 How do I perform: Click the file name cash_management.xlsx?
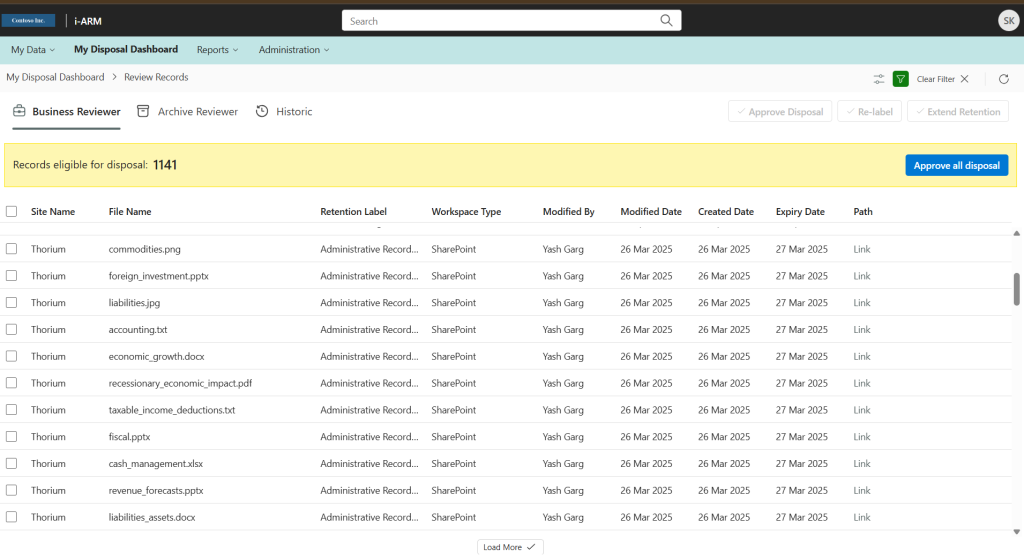click(x=155, y=463)
